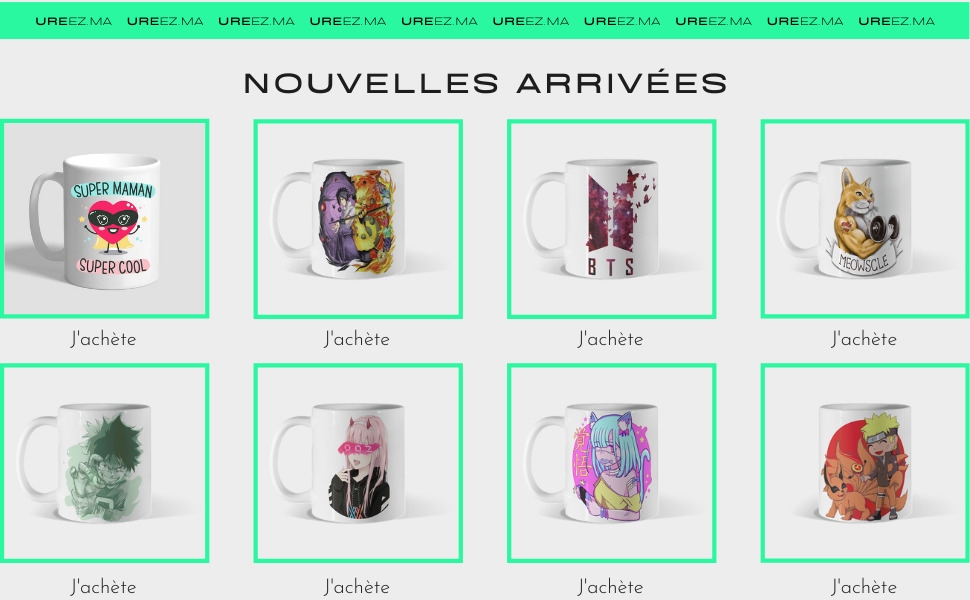Click J'achète under Meowscle mug
The width and height of the screenshot is (970, 600).
coord(864,339)
